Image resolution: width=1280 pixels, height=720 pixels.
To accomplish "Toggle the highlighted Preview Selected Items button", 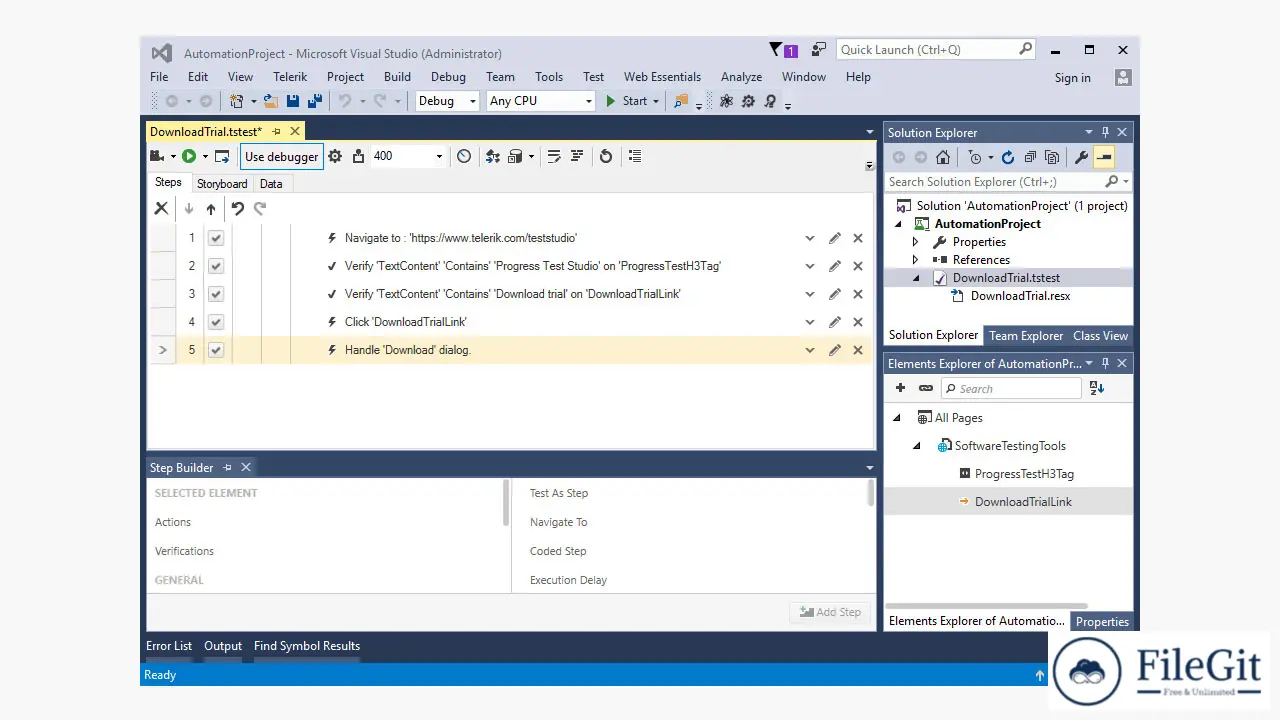I will coord(1104,157).
